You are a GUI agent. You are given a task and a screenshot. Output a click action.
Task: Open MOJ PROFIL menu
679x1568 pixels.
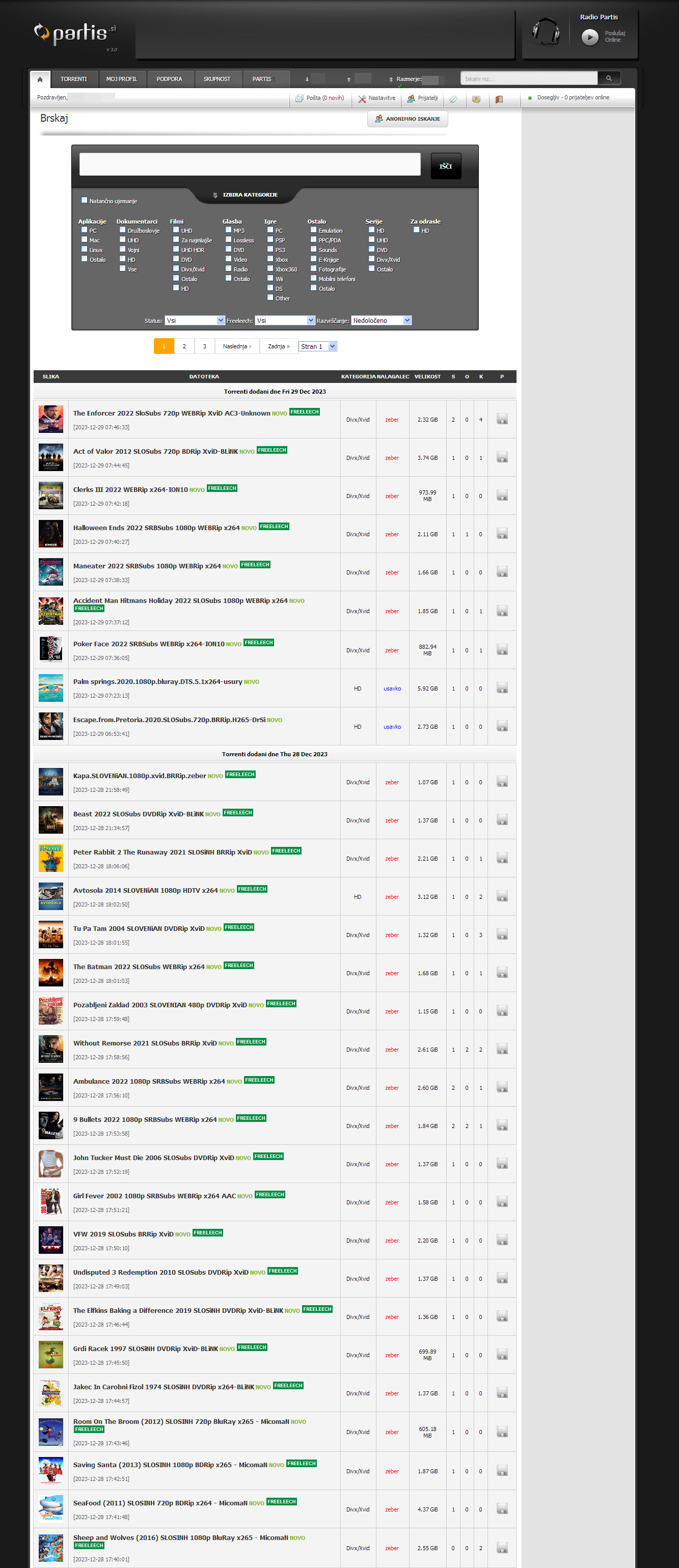pos(122,79)
